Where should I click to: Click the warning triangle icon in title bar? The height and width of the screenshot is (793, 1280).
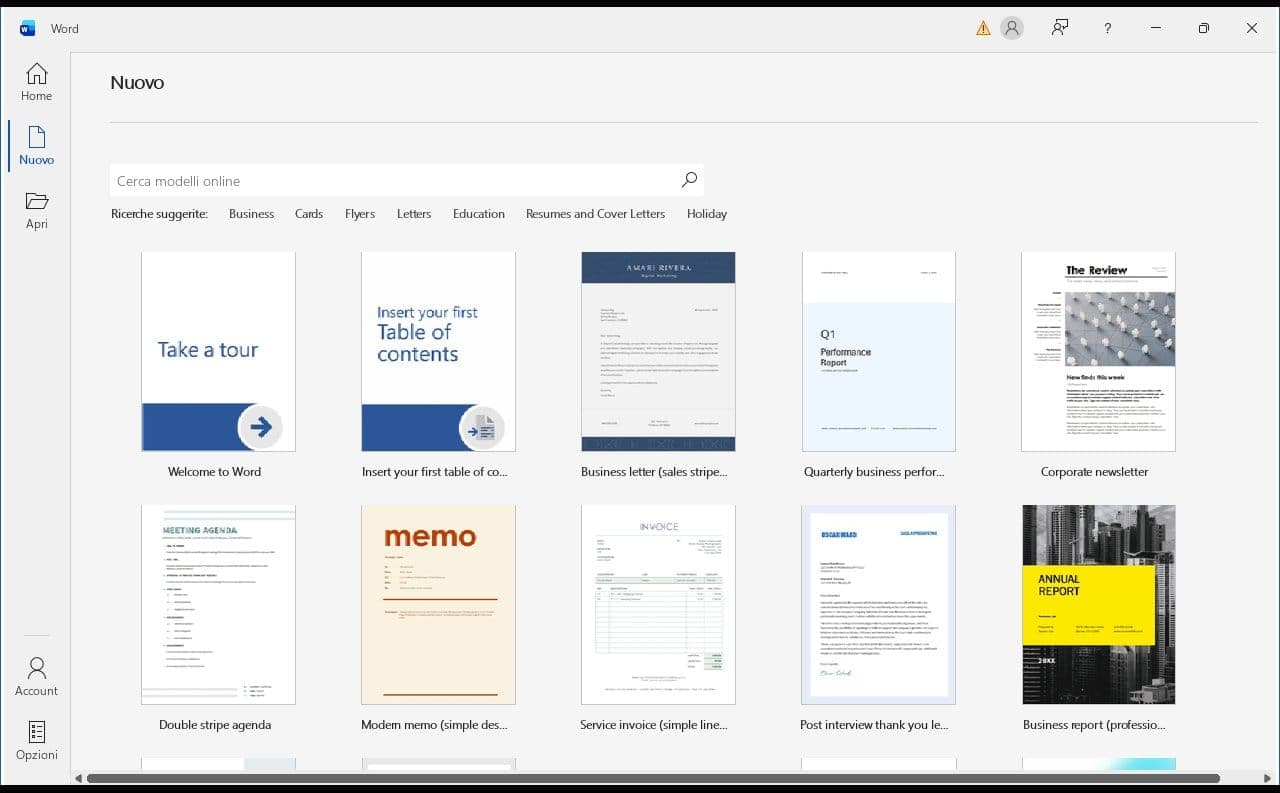(x=983, y=28)
